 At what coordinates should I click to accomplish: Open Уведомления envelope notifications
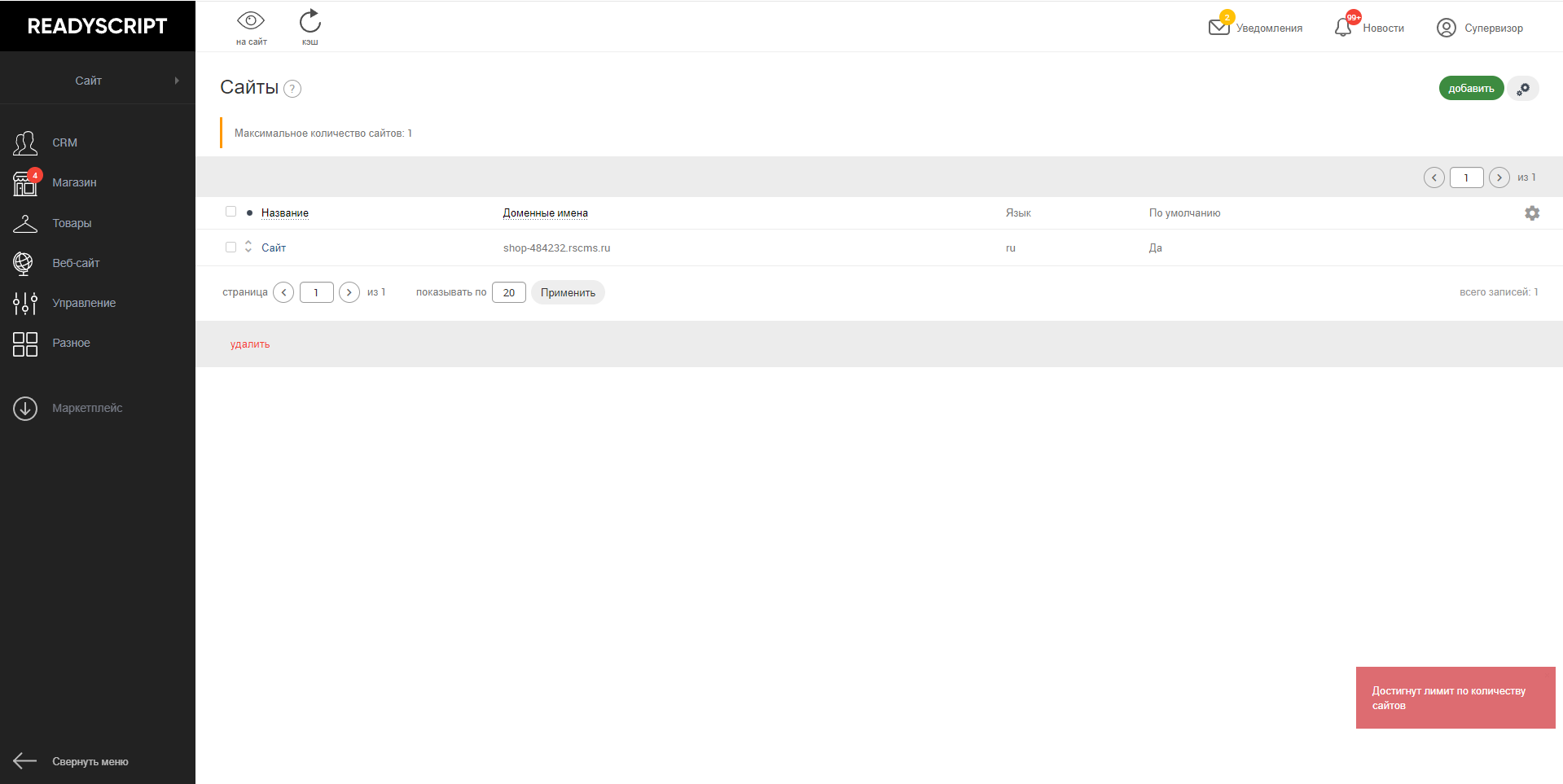click(1219, 27)
